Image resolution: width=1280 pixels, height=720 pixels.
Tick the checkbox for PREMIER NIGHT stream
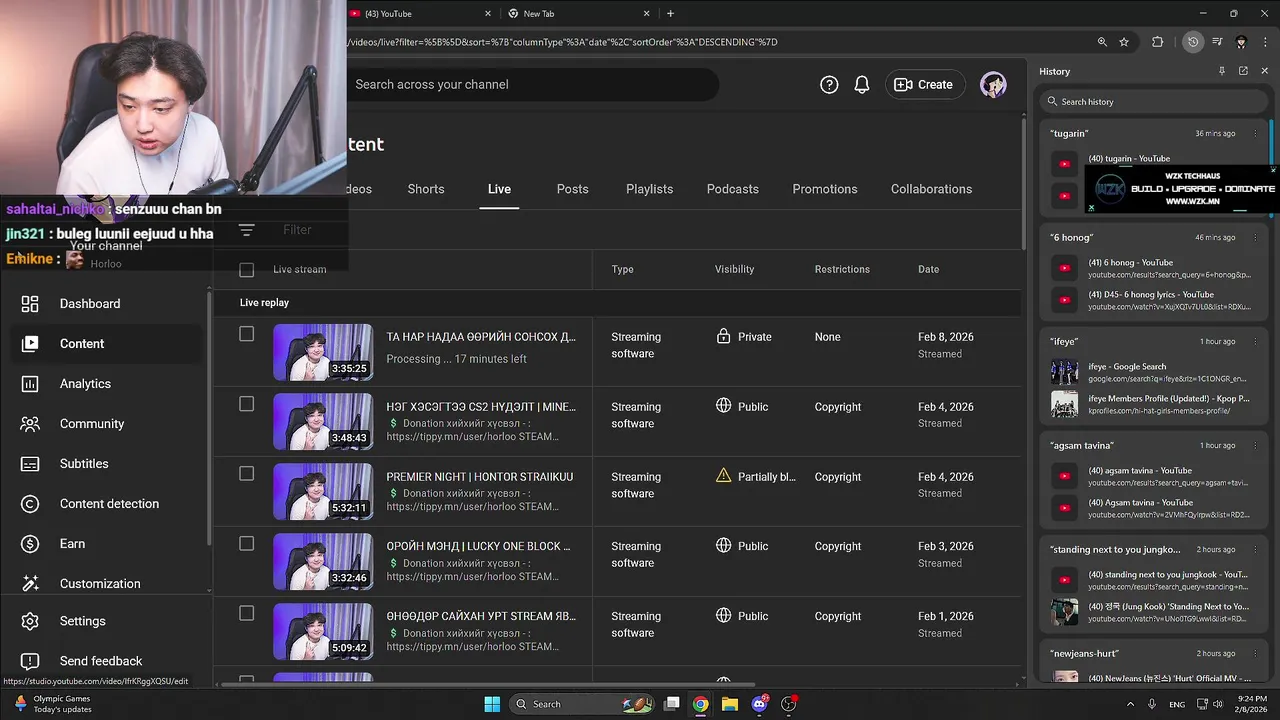point(247,474)
